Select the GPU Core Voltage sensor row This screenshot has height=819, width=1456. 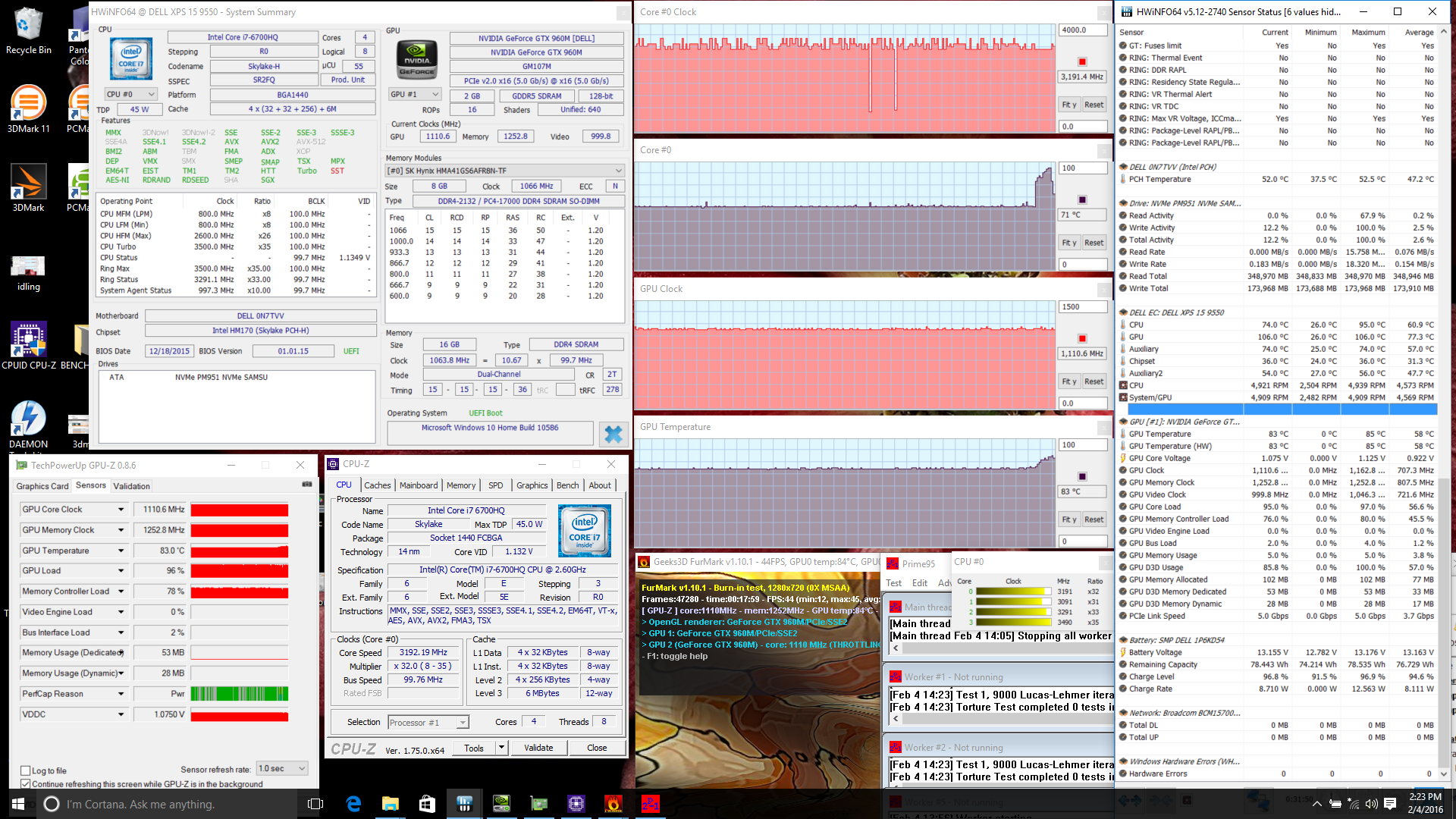point(1277,458)
